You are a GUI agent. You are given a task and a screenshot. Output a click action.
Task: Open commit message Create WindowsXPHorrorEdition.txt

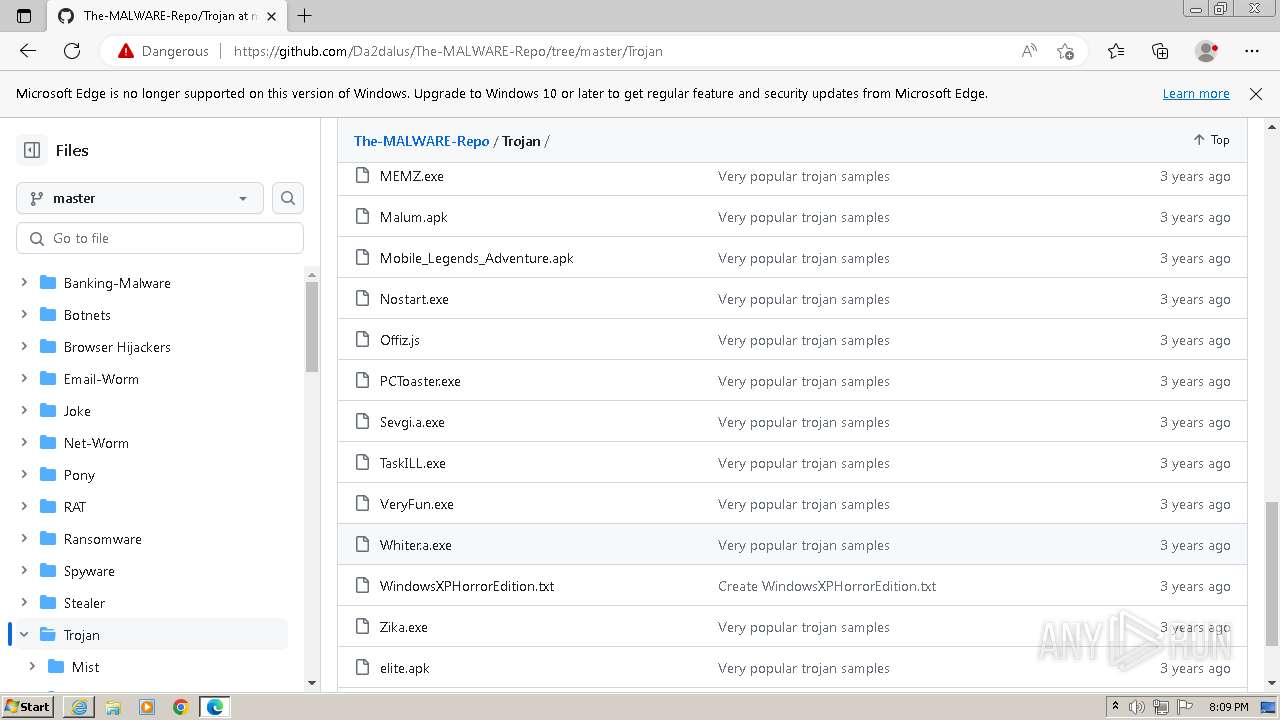(x=827, y=586)
